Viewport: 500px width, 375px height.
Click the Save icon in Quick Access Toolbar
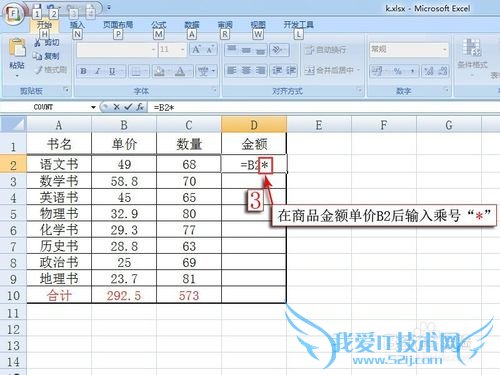coord(37,7)
